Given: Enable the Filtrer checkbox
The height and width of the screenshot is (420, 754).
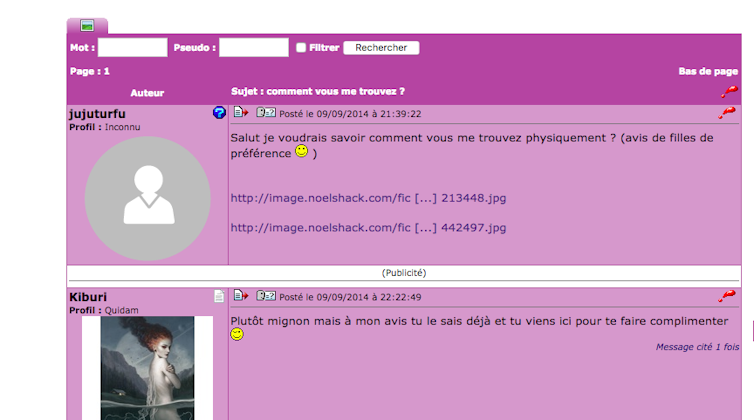Looking at the screenshot, I should click(x=301, y=47).
